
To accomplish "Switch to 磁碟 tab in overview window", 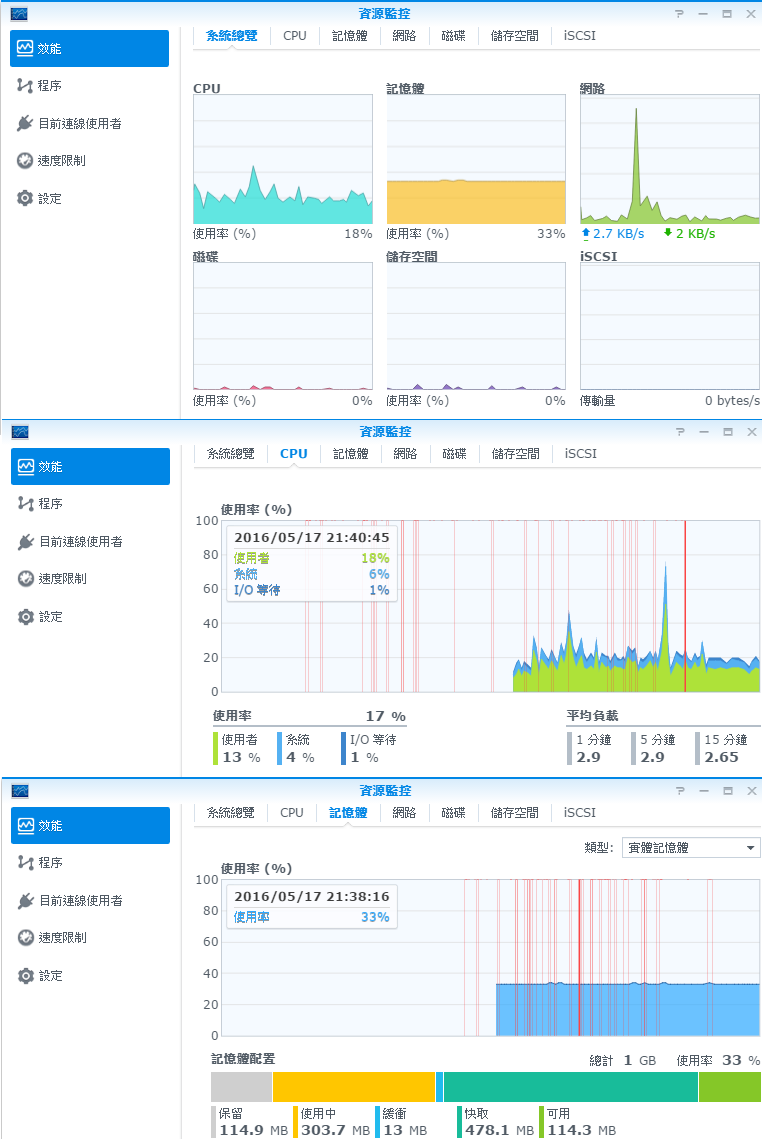I will 453,36.
